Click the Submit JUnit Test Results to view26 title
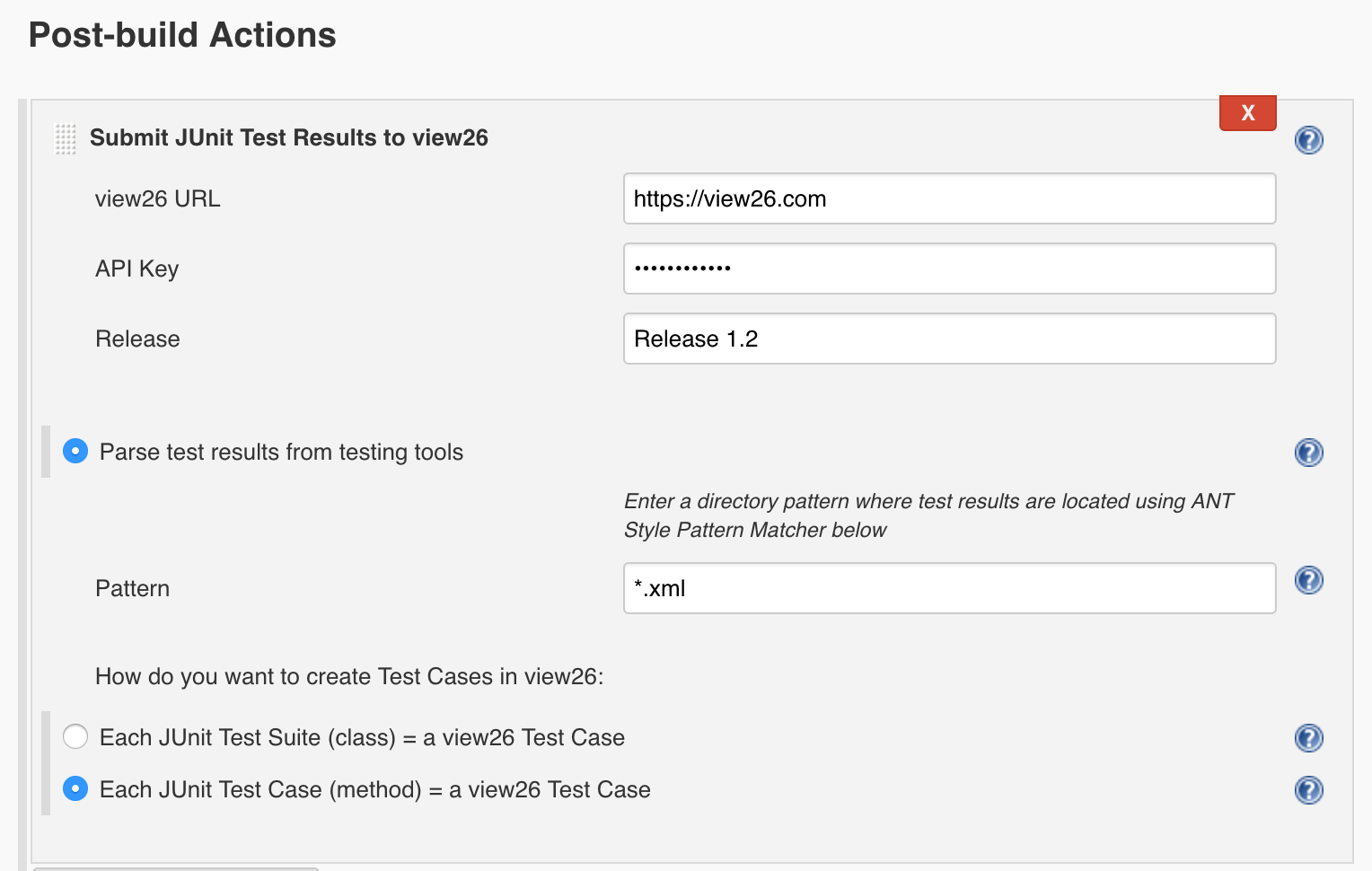The height and width of the screenshot is (871, 1372). pyautogui.click(x=288, y=138)
